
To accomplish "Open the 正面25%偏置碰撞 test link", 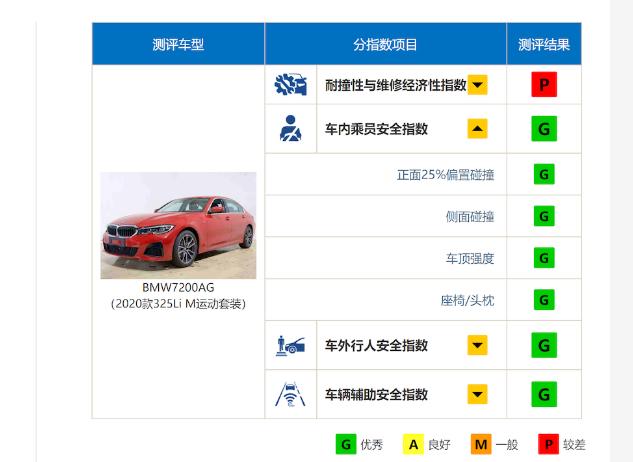I will (446, 175).
